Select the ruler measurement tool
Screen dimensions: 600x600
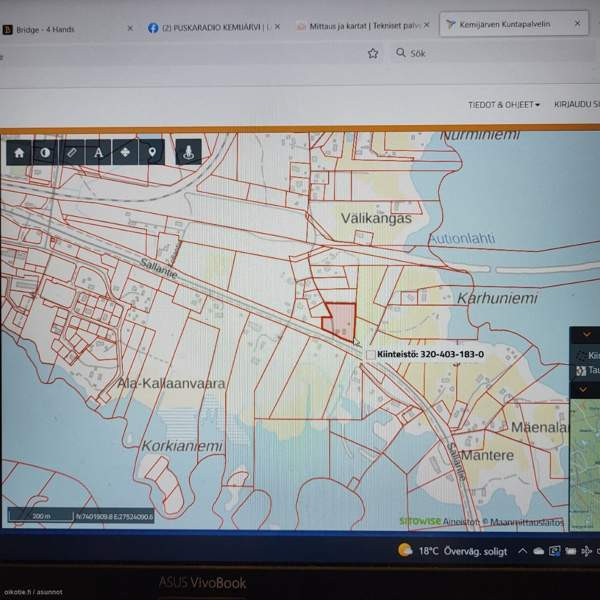(72, 153)
